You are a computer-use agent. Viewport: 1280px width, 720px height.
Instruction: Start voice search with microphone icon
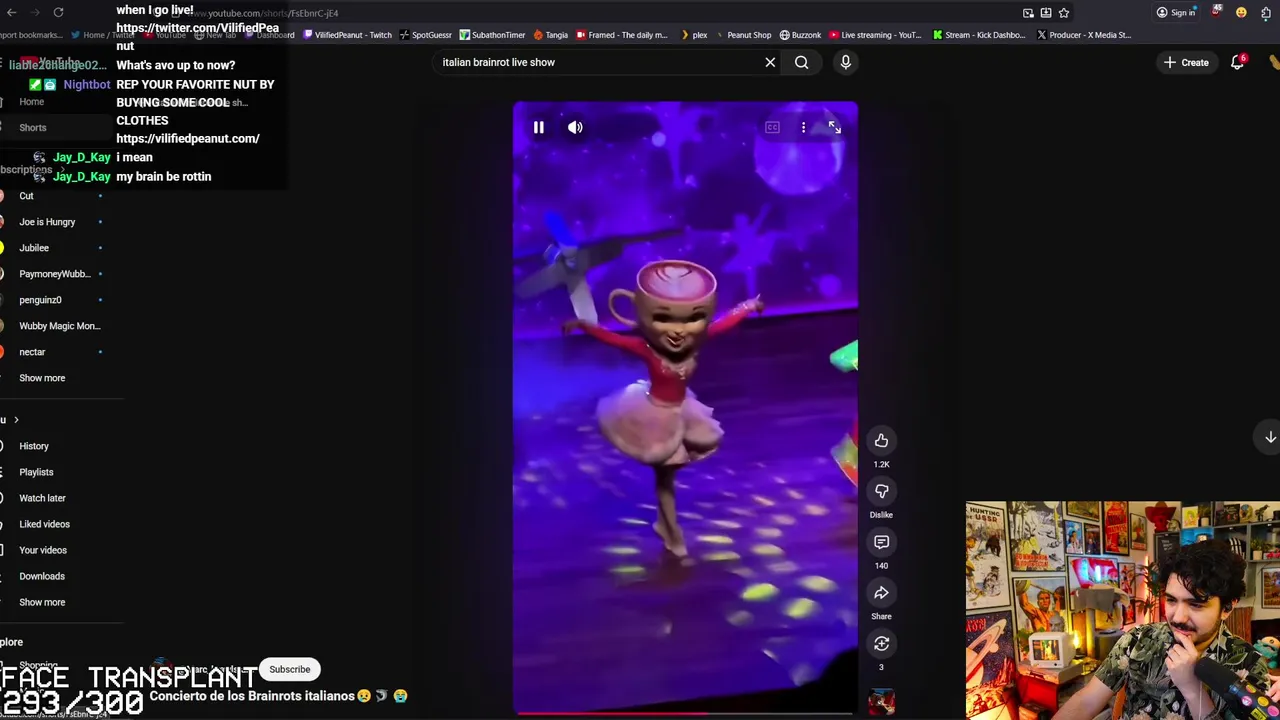(x=845, y=62)
